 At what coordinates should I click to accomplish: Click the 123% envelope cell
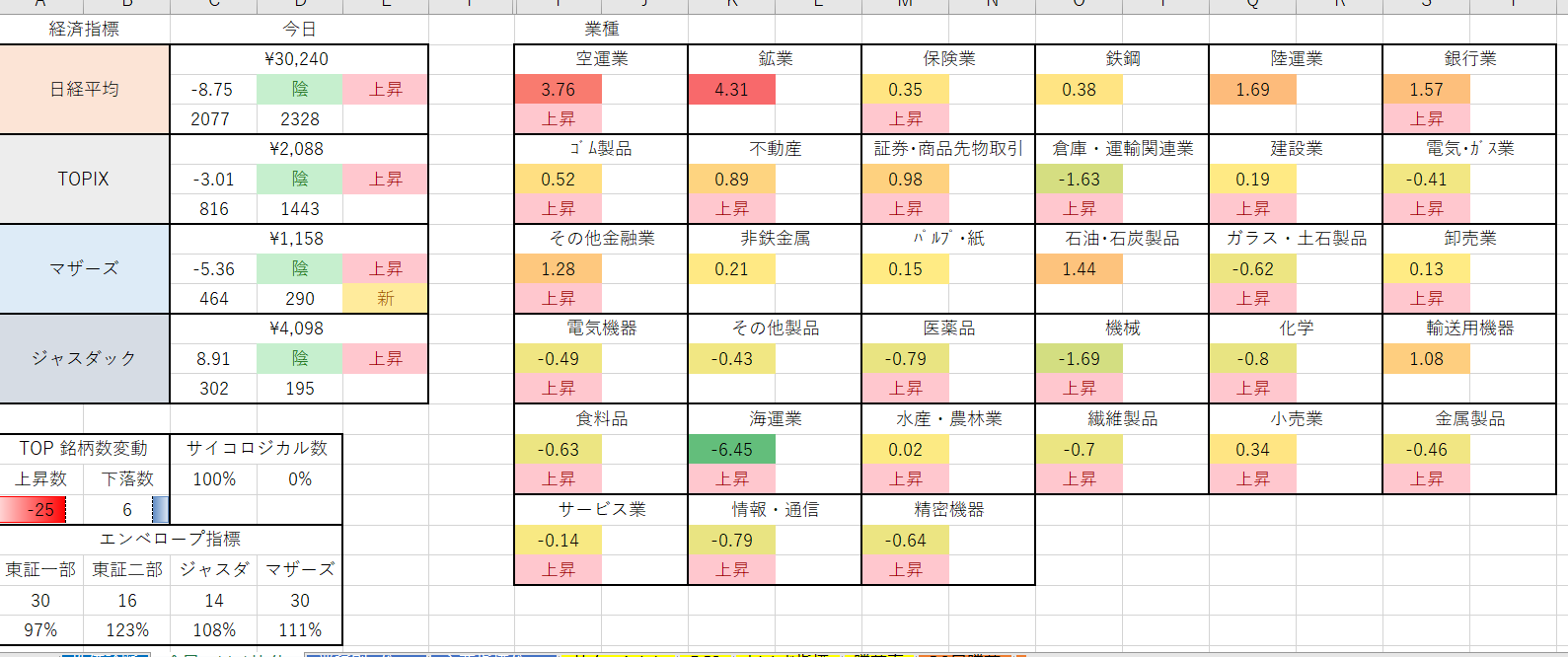click(127, 630)
